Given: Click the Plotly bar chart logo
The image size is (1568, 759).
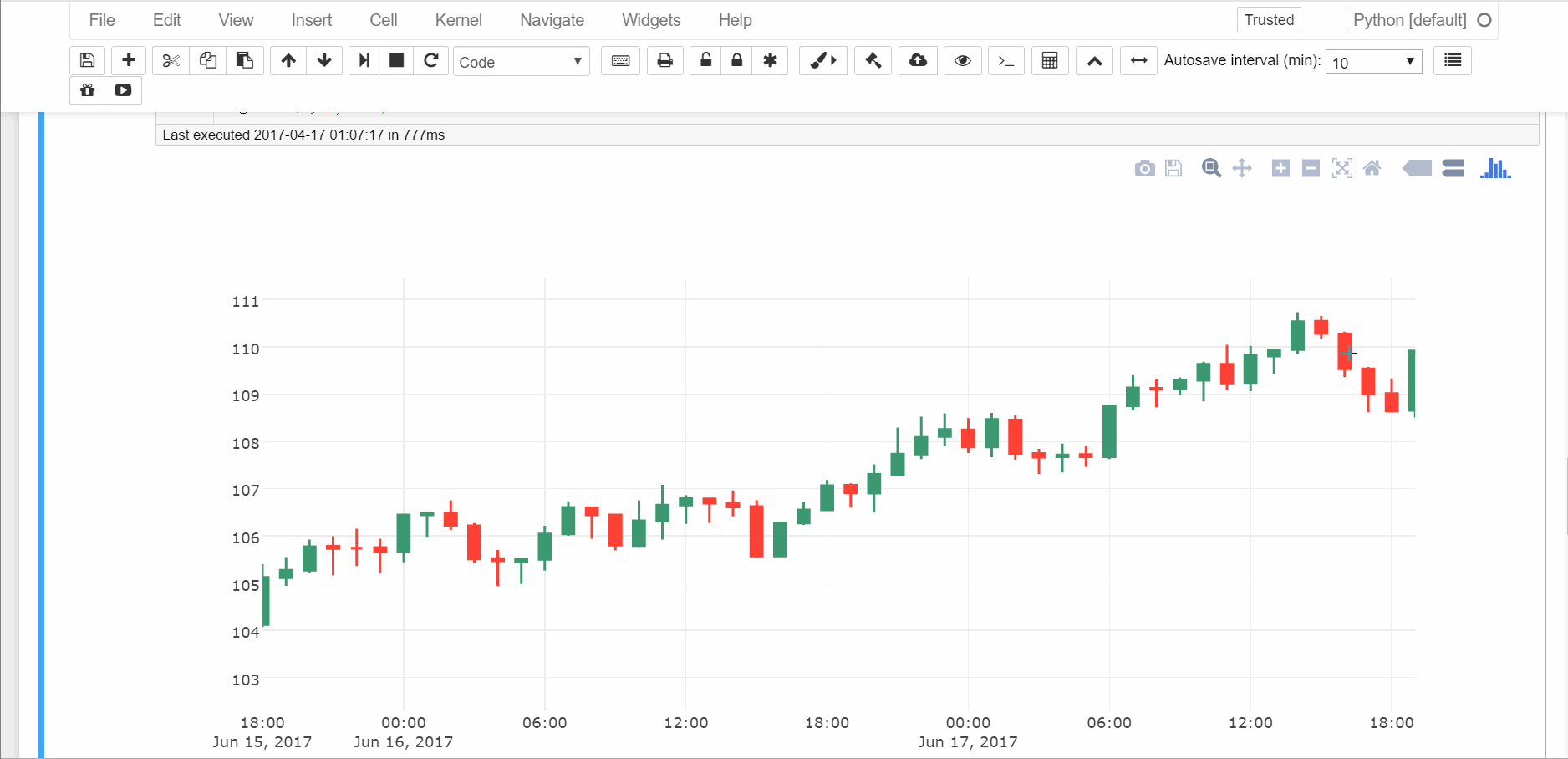Looking at the screenshot, I should [x=1494, y=169].
